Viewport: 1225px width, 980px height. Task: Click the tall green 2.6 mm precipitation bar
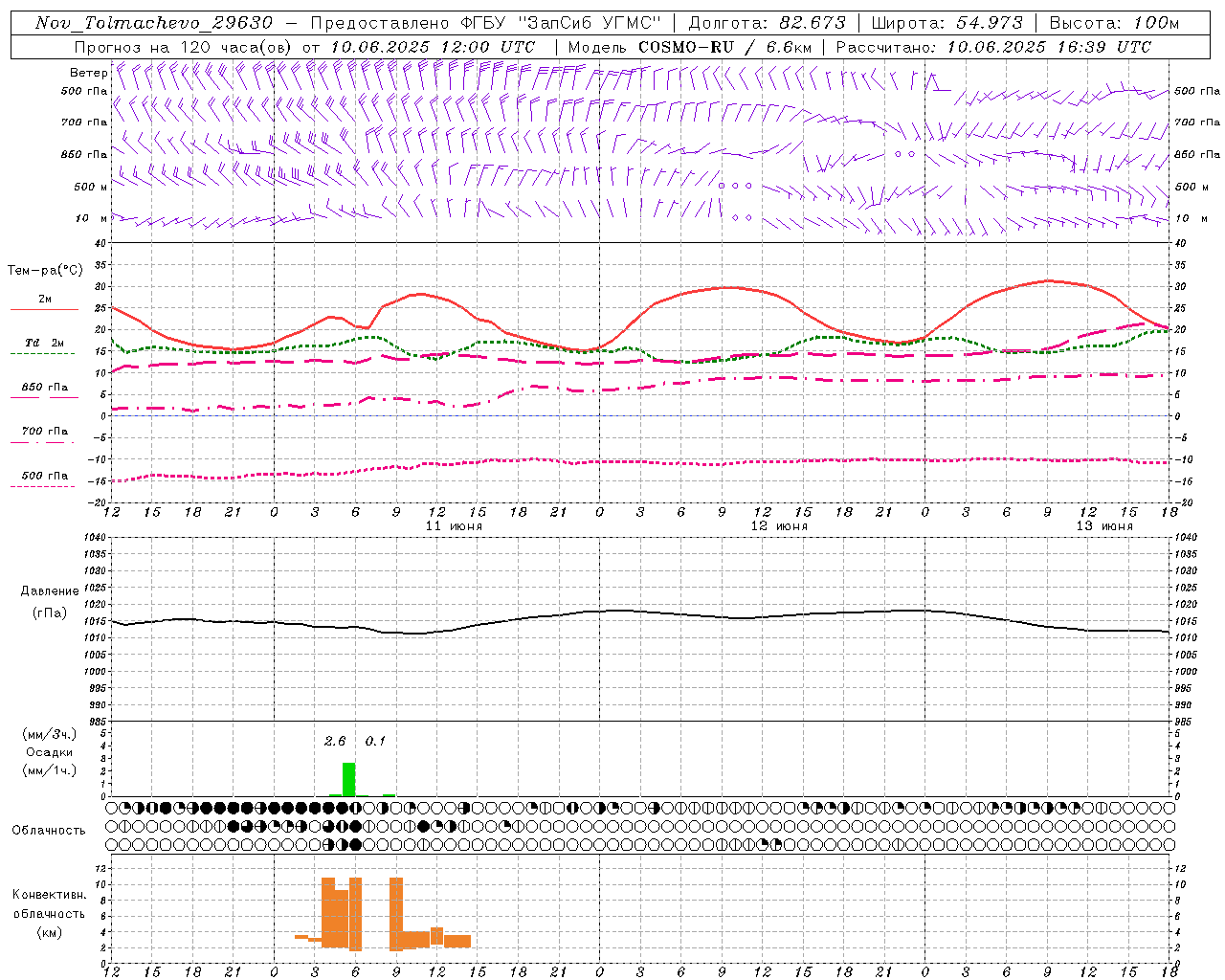(349, 779)
